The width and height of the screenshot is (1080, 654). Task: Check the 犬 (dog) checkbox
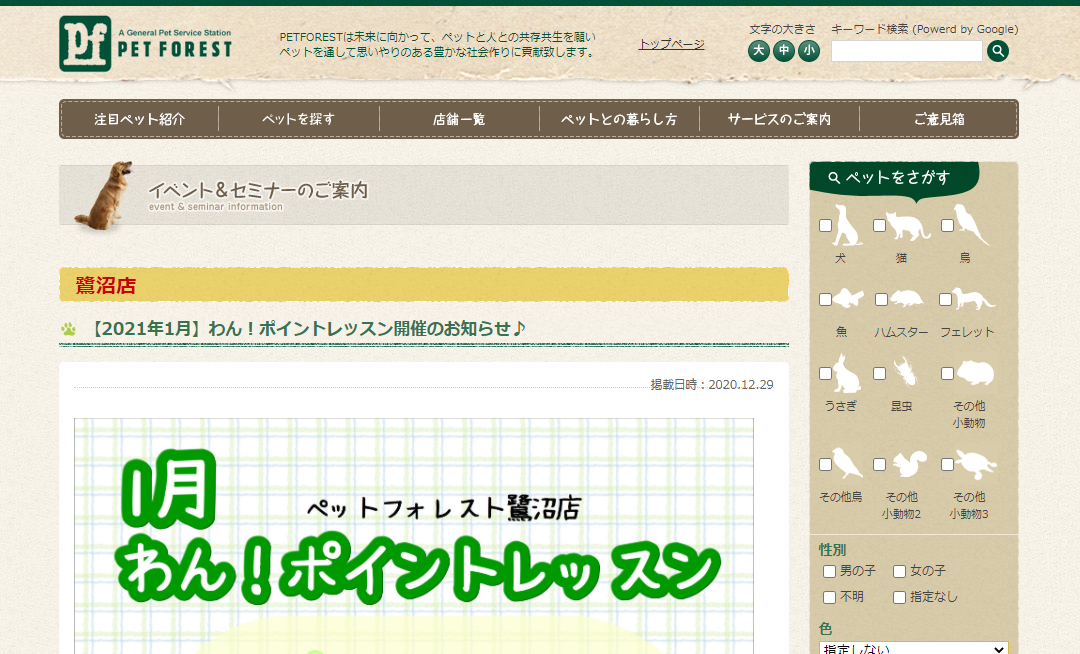(825, 226)
